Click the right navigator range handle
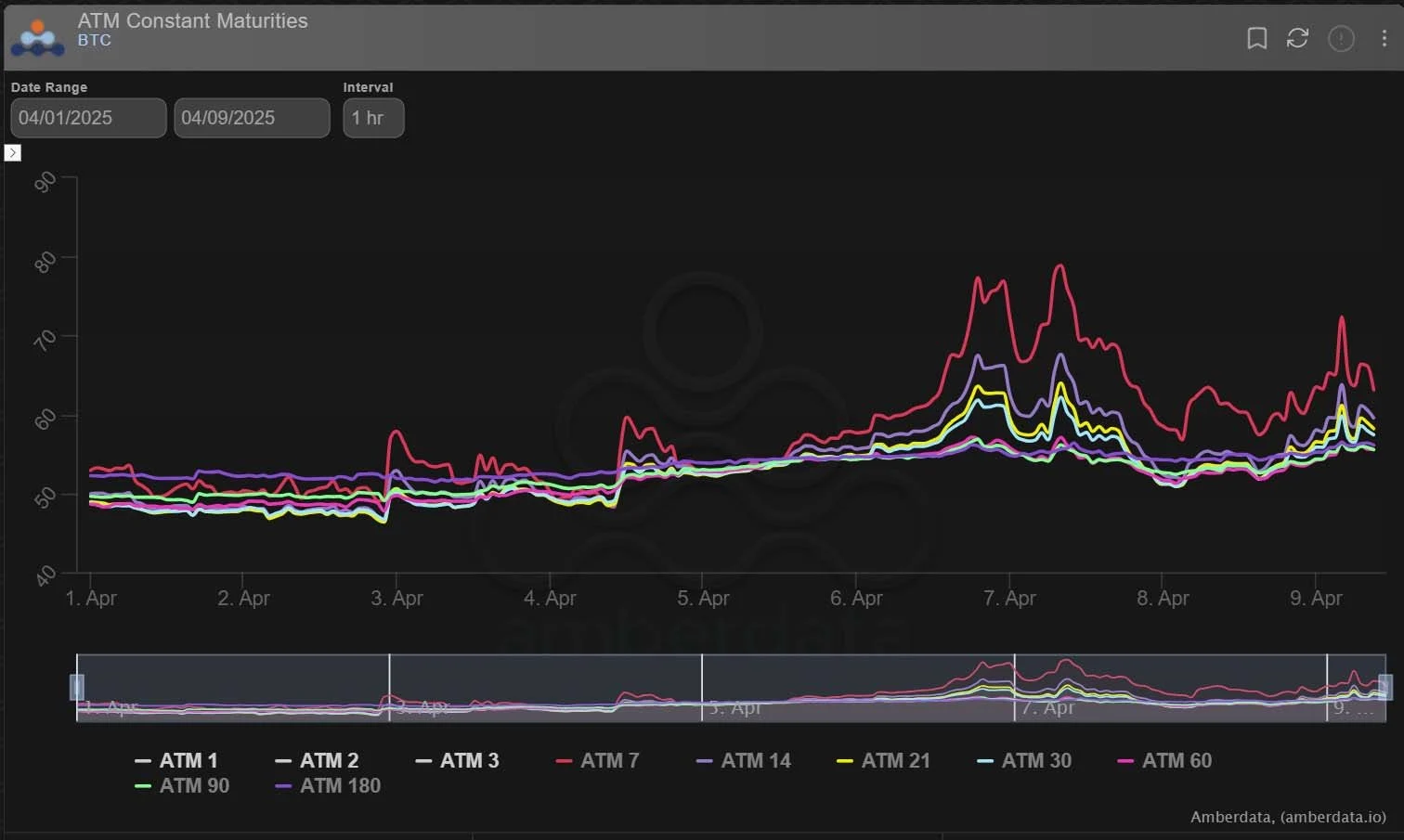This screenshot has height=840, width=1404. [x=1385, y=687]
